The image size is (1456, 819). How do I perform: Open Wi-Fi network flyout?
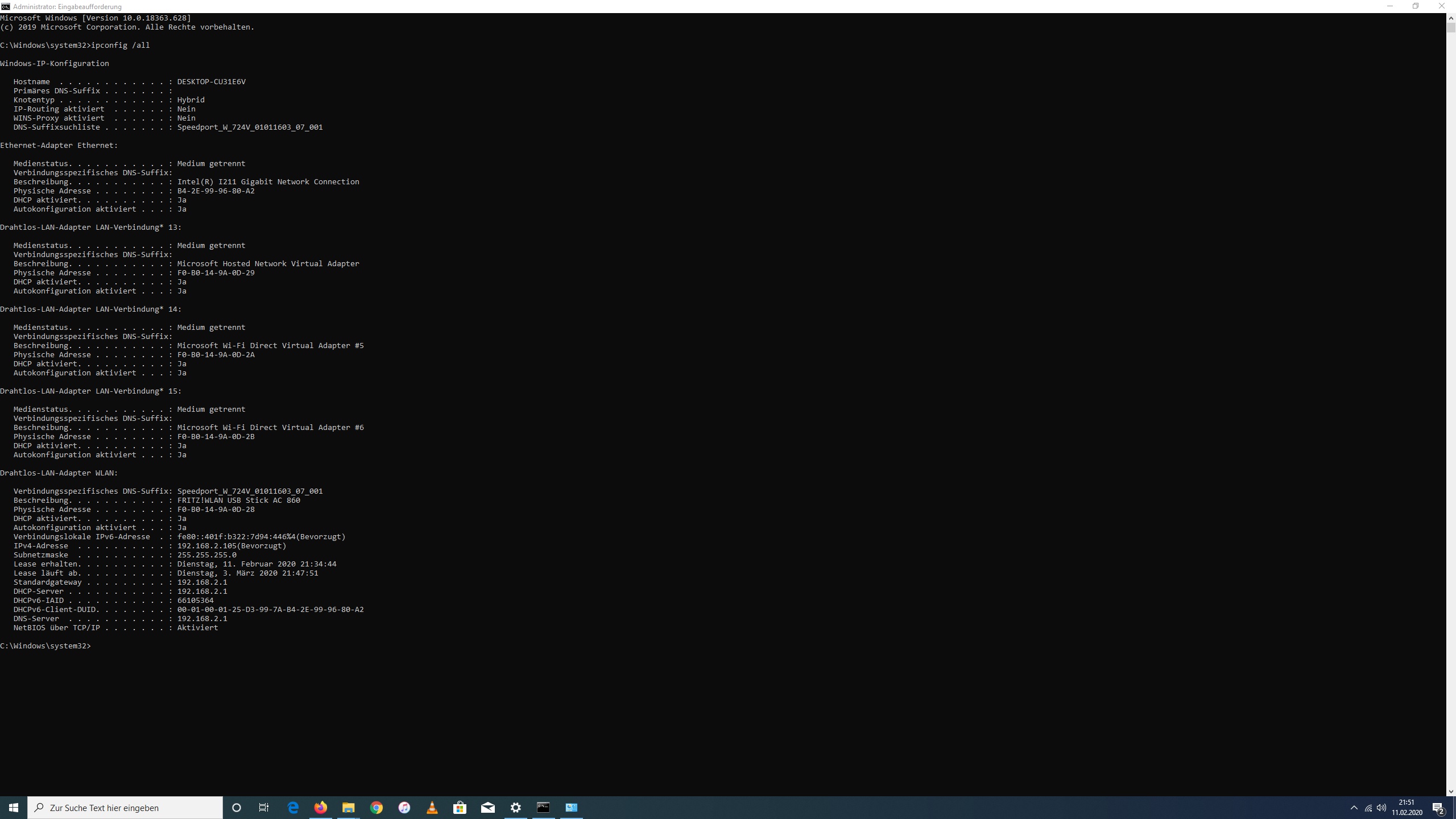pos(1368,808)
